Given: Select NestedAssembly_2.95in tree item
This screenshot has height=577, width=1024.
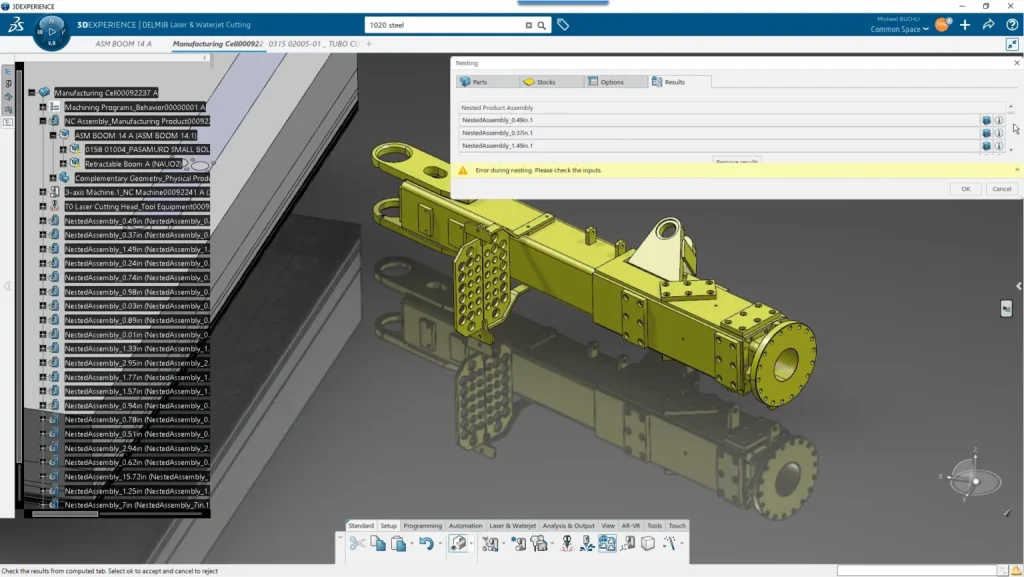Looking at the screenshot, I should (136, 363).
